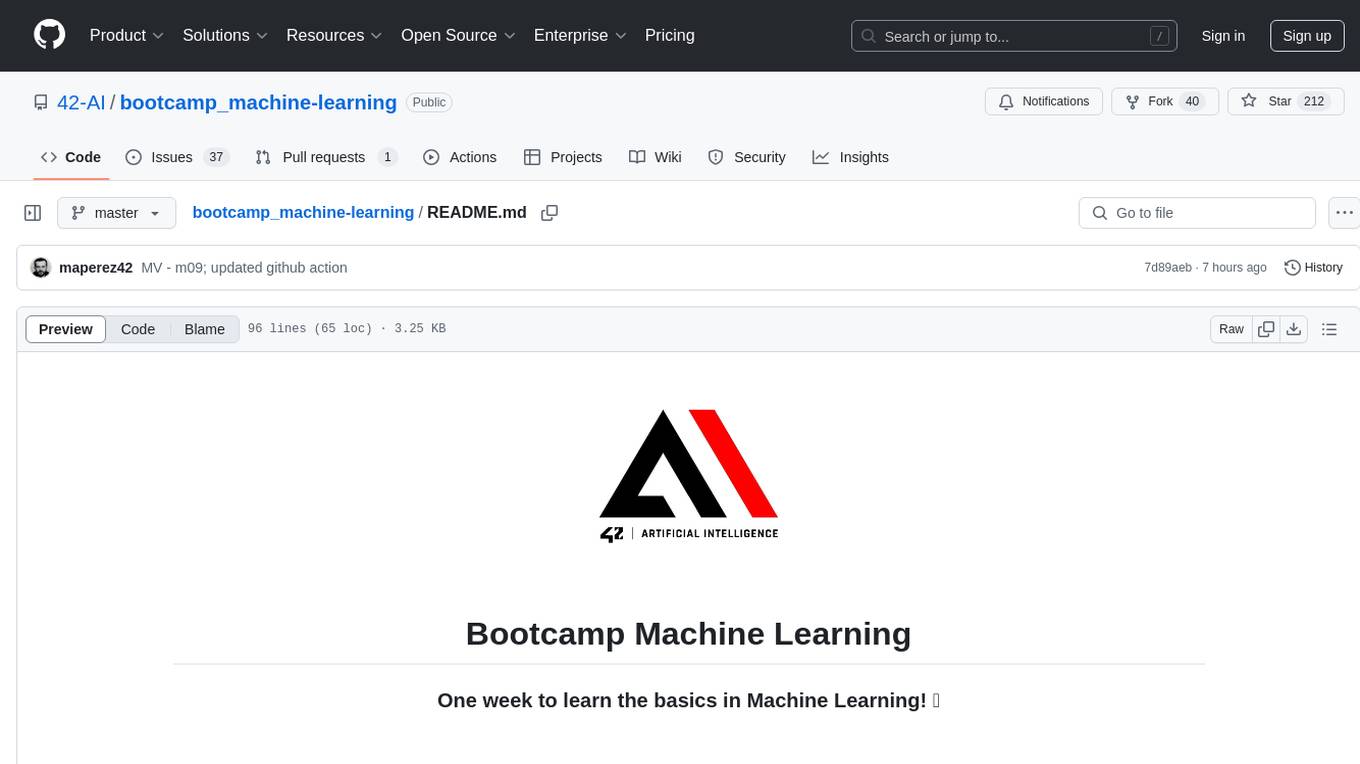Viewport: 1360px width, 764px height.
Task: Expand the Solutions dropdown
Action: click(226, 35)
